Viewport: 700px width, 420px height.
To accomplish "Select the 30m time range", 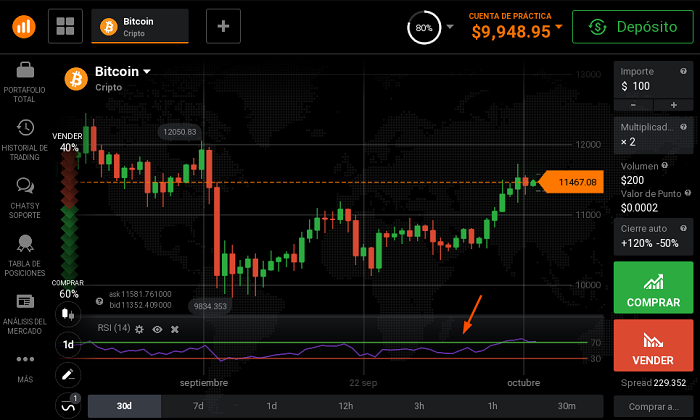I will [567, 406].
